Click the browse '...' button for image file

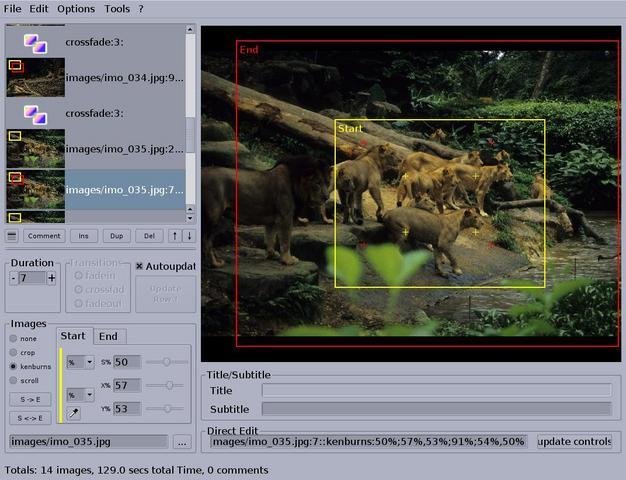181,441
